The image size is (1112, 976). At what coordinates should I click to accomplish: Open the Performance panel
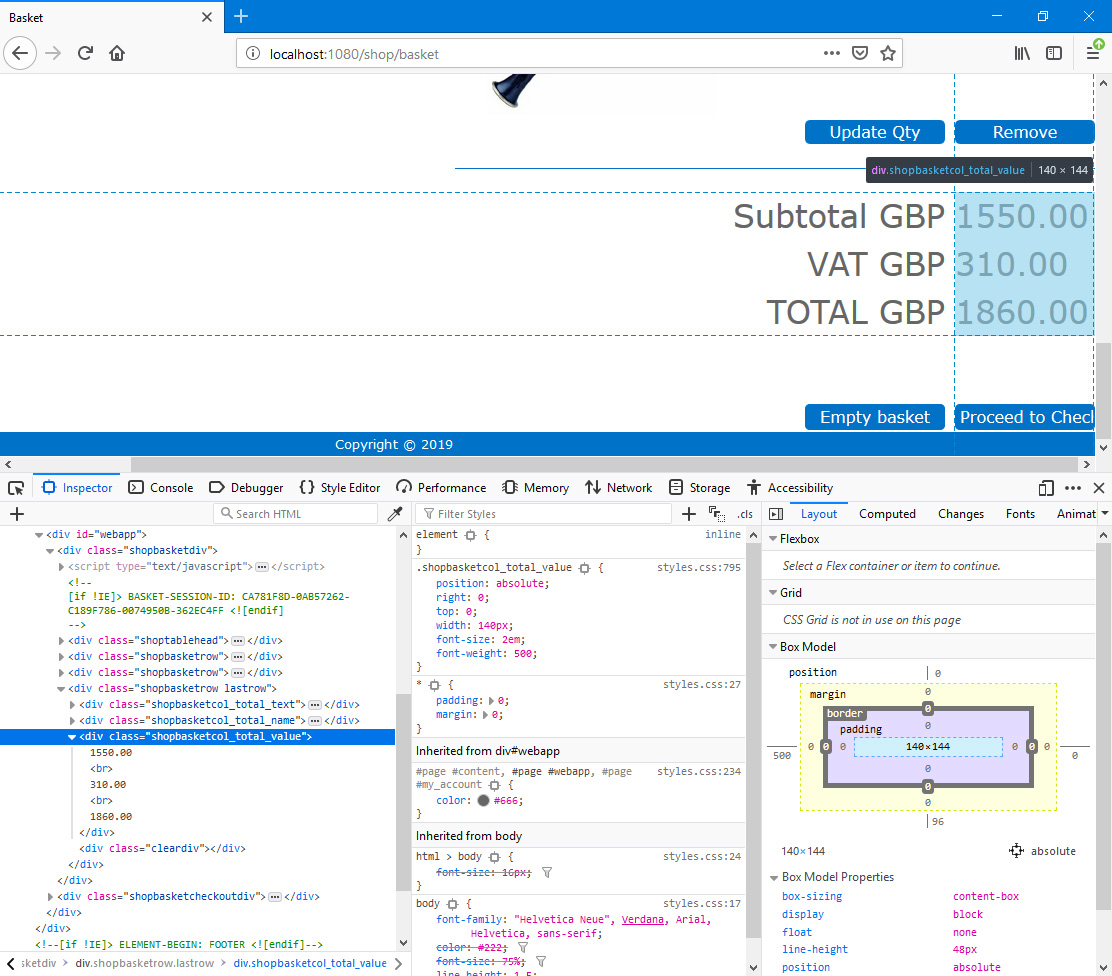click(x=441, y=488)
